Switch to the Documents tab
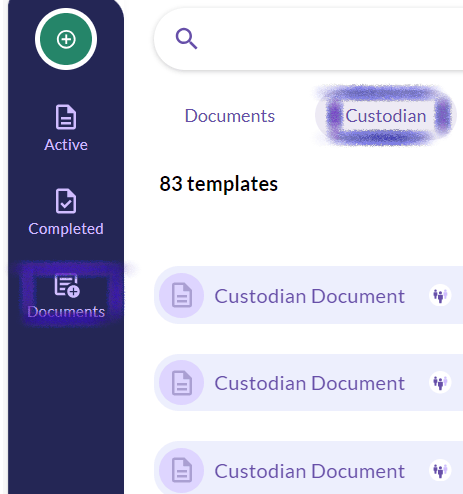 click(x=230, y=116)
